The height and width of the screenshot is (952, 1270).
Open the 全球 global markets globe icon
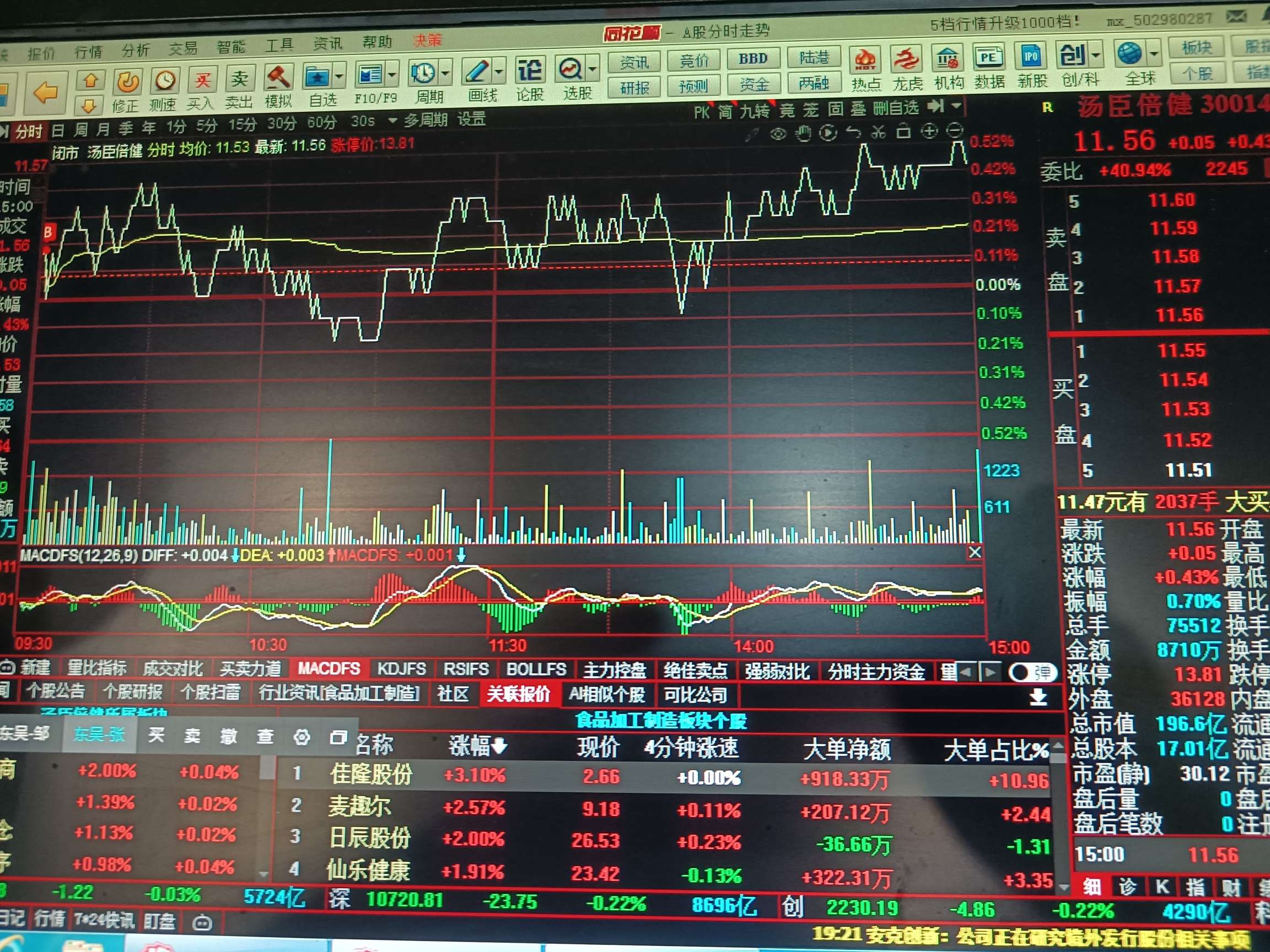[1129, 53]
